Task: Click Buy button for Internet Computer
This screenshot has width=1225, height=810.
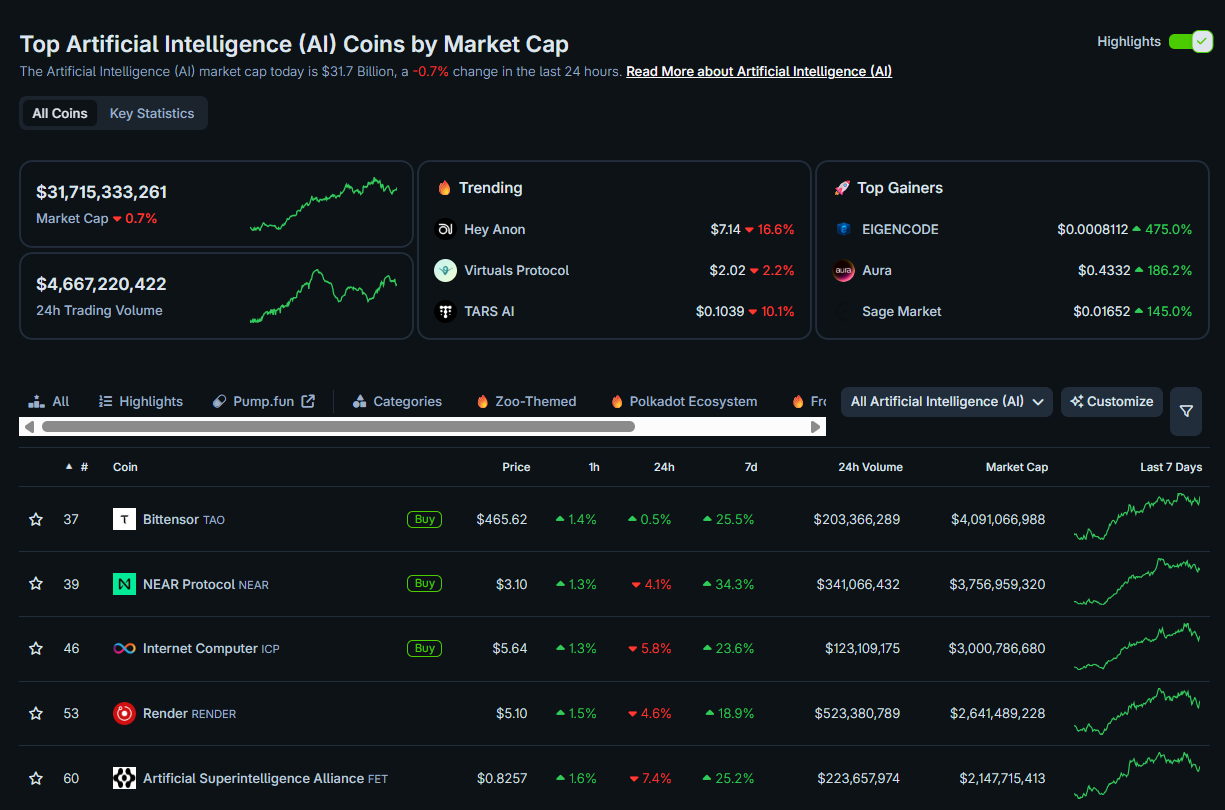Action: point(425,648)
